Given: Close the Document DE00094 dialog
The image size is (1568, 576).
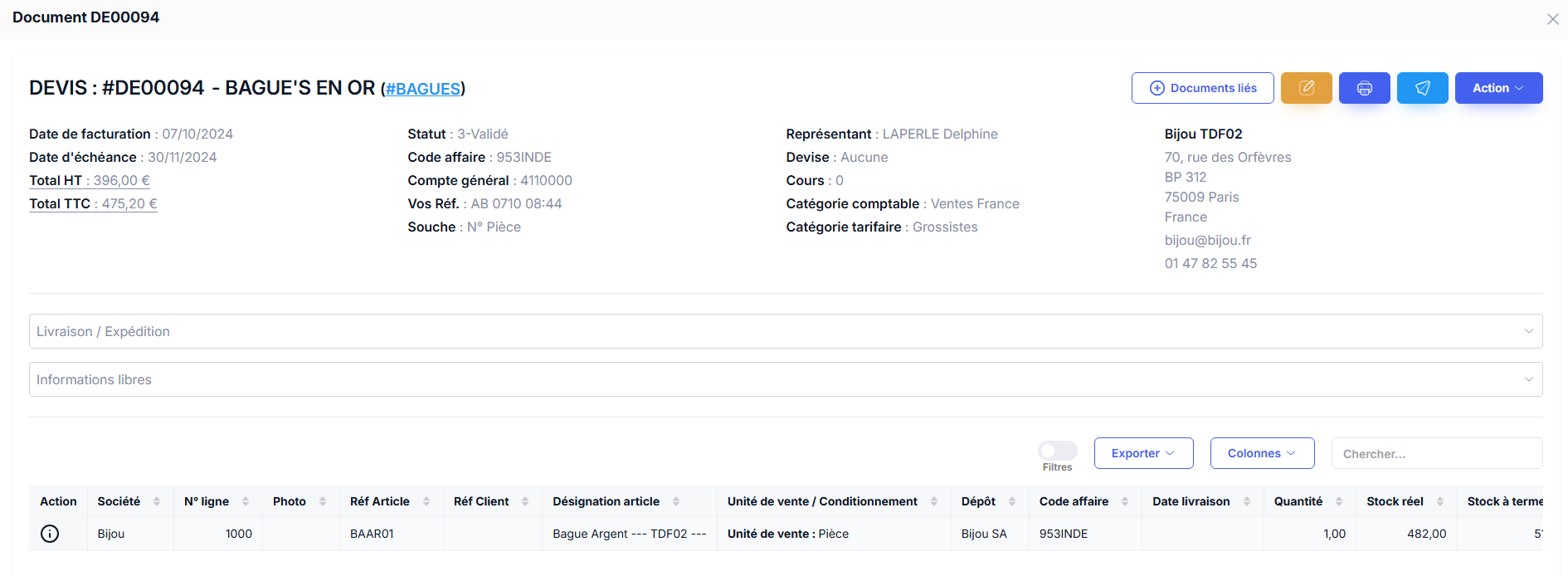Looking at the screenshot, I should coord(1552,19).
